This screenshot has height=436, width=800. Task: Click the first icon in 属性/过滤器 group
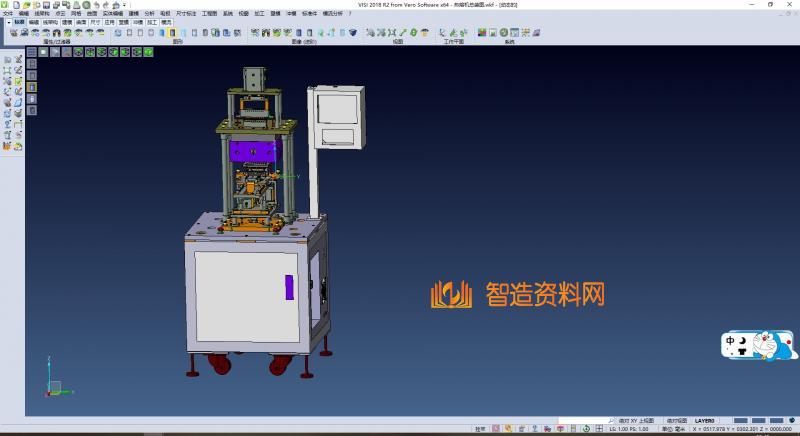coord(13,33)
